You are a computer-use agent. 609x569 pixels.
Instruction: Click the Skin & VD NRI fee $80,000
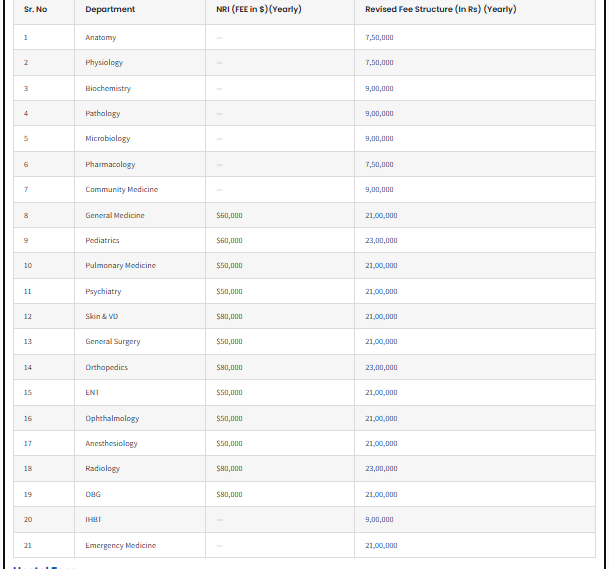pyautogui.click(x=229, y=316)
